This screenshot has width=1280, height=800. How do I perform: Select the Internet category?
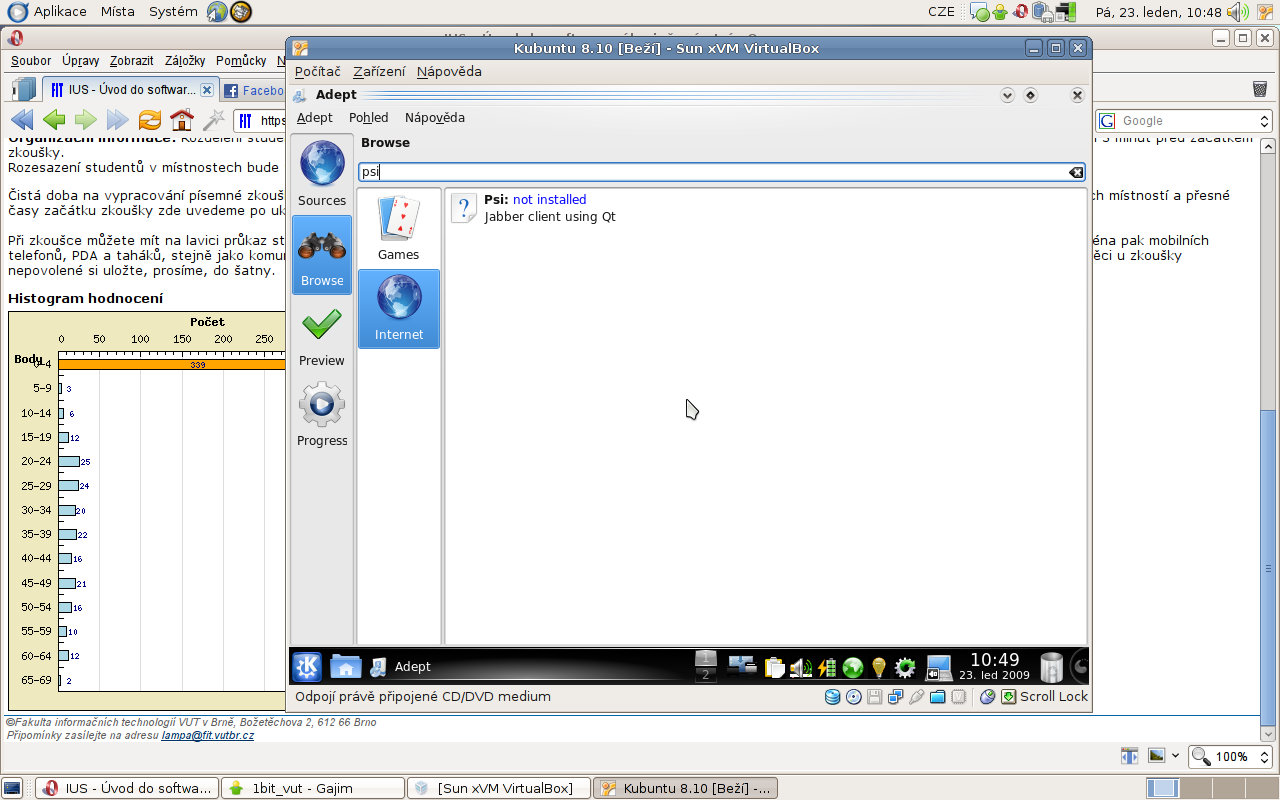coord(399,308)
